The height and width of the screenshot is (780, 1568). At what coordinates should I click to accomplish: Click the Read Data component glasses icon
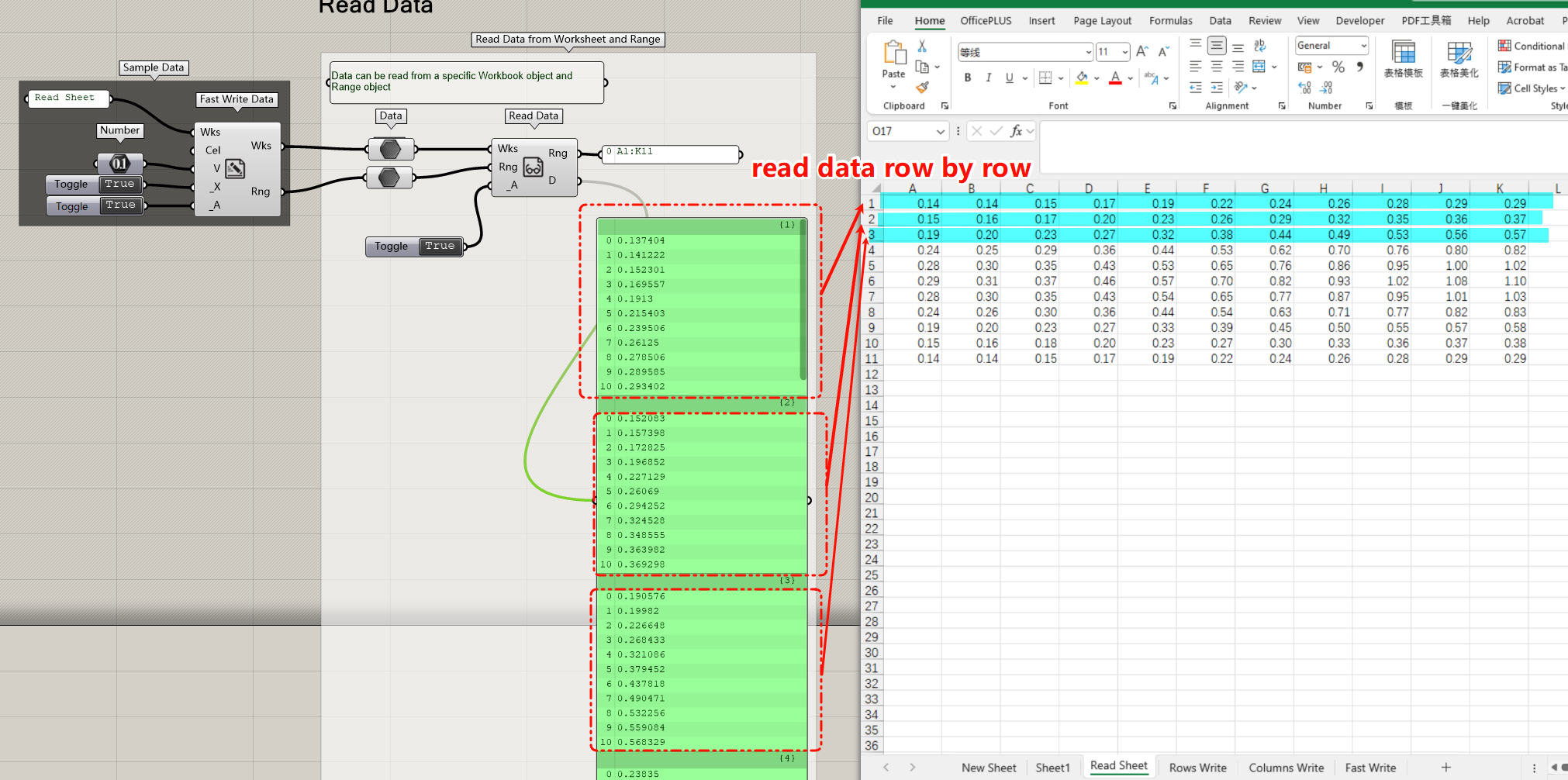pyautogui.click(x=534, y=167)
